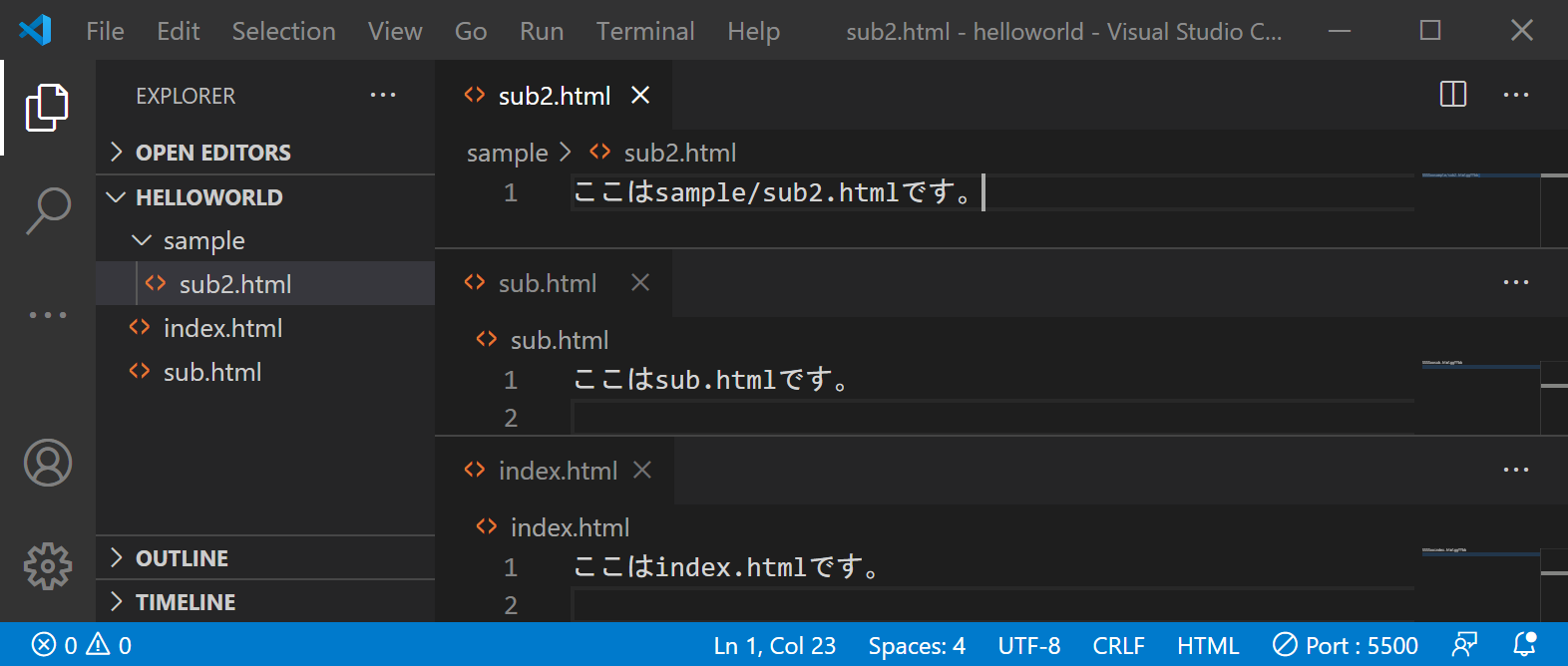Open the Manage gear settings icon
This screenshot has width=1568, height=666.
pos(48,566)
